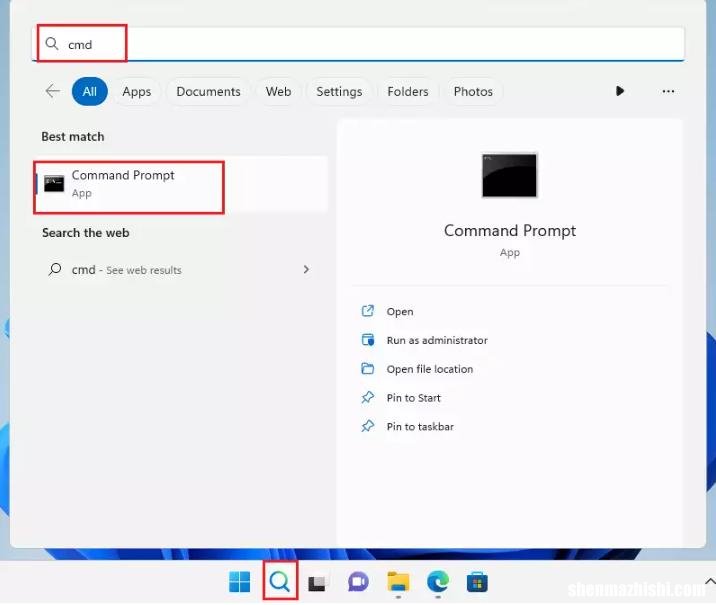Image resolution: width=716 pixels, height=605 pixels.
Task: Open the Chat app on taskbar
Action: 358,582
